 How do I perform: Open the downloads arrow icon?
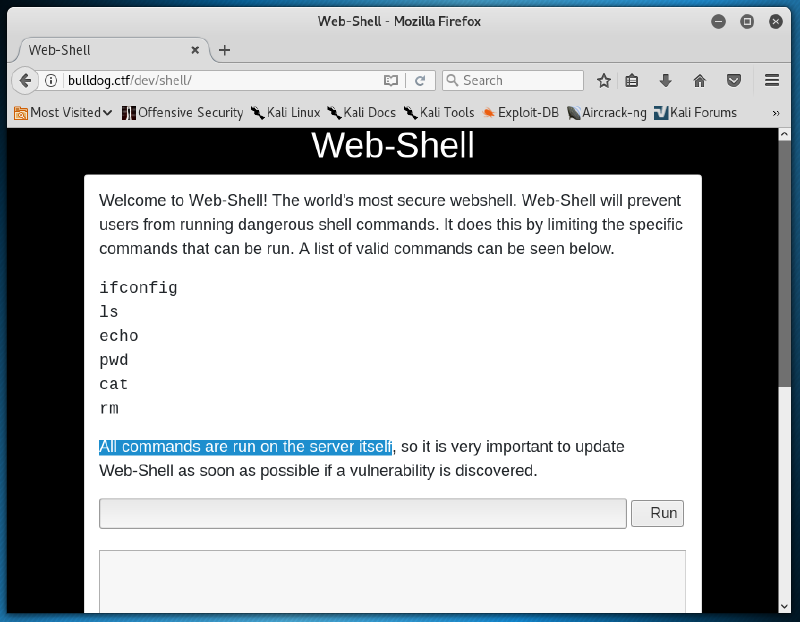click(x=665, y=80)
